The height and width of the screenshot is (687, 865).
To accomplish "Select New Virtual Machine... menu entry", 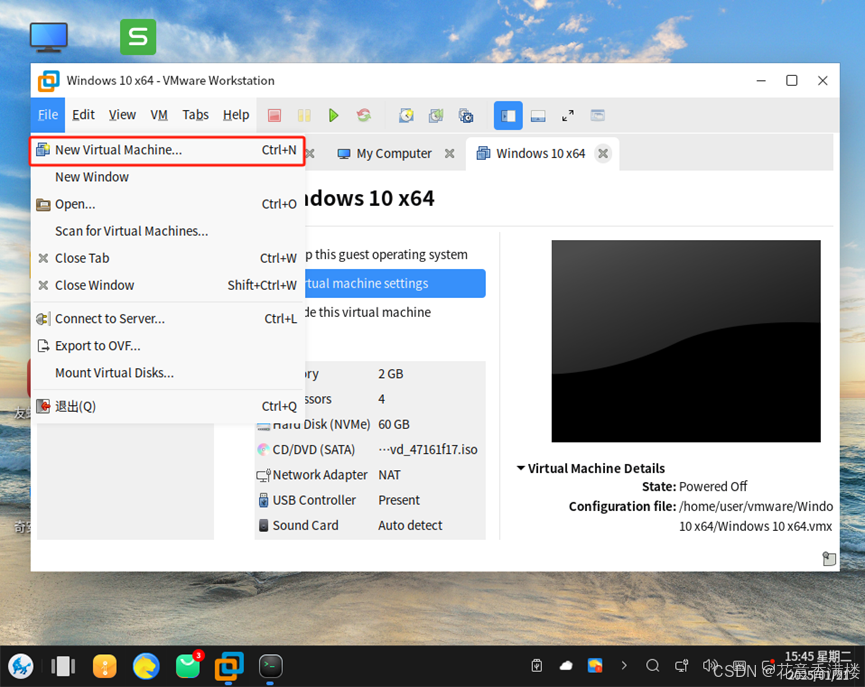I will click(x=167, y=150).
